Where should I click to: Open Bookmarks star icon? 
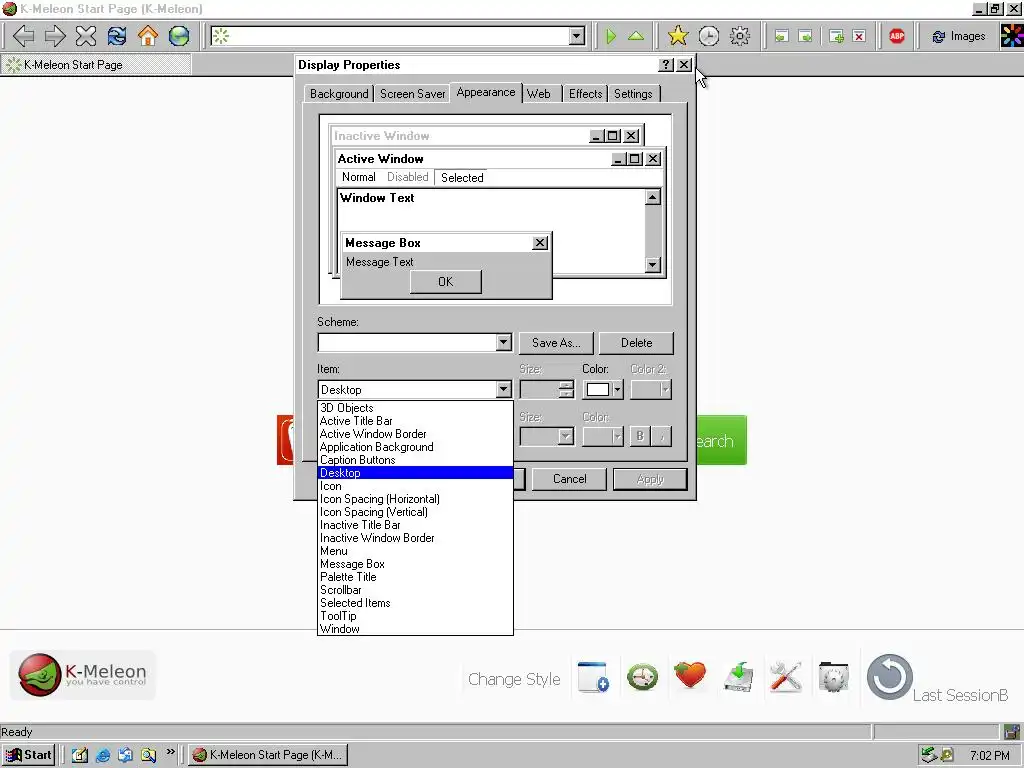(x=678, y=36)
